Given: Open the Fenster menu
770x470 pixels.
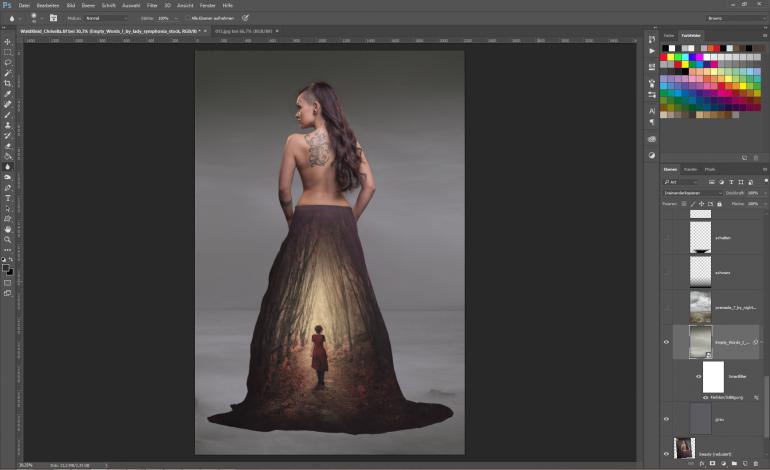Looking at the screenshot, I should (x=207, y=5).
